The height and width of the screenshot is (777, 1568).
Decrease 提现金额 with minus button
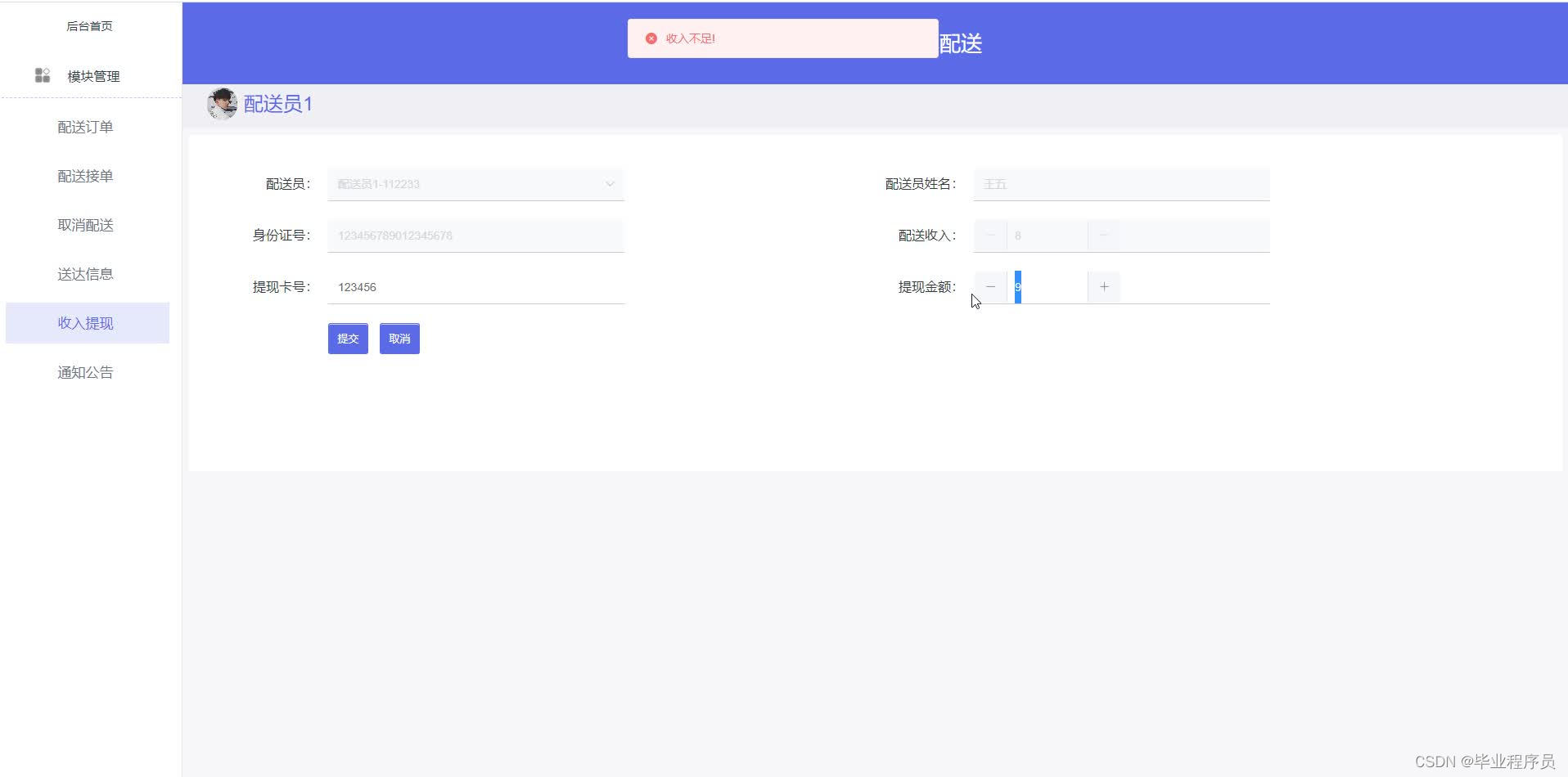tap(990, 287)
